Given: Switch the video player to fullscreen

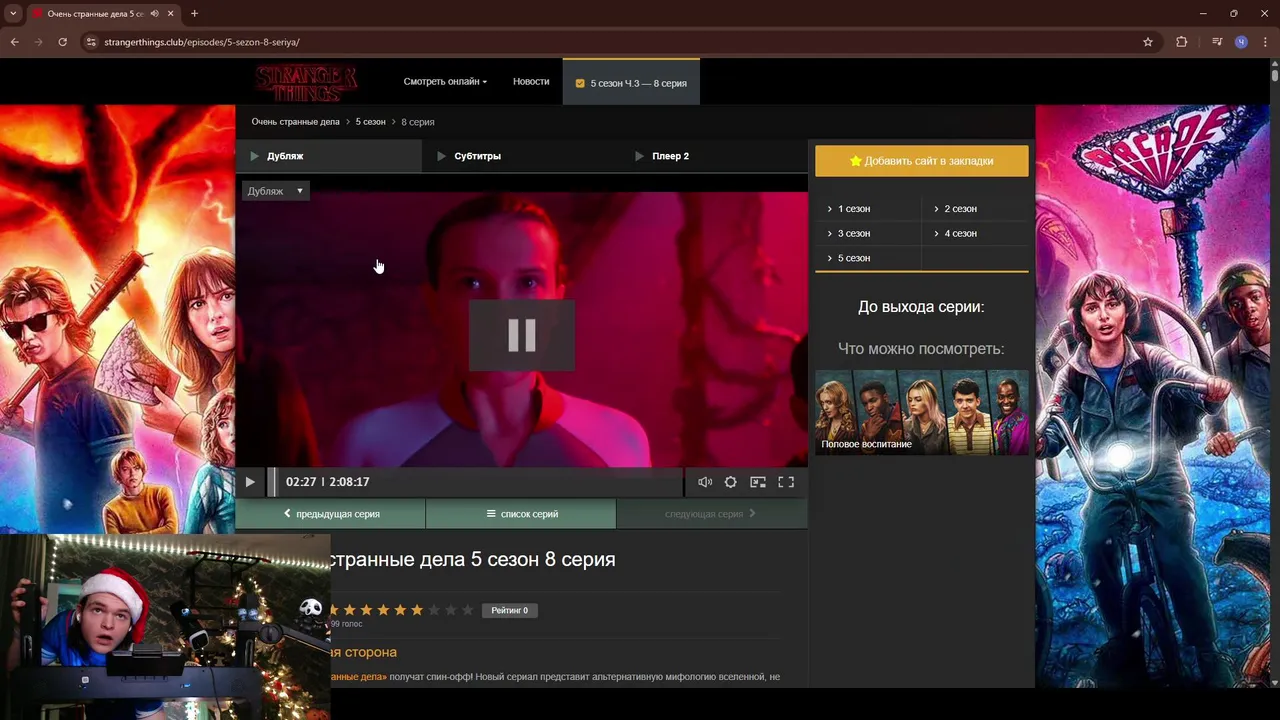Looking at the screenshot, I should tap(786, 482).
